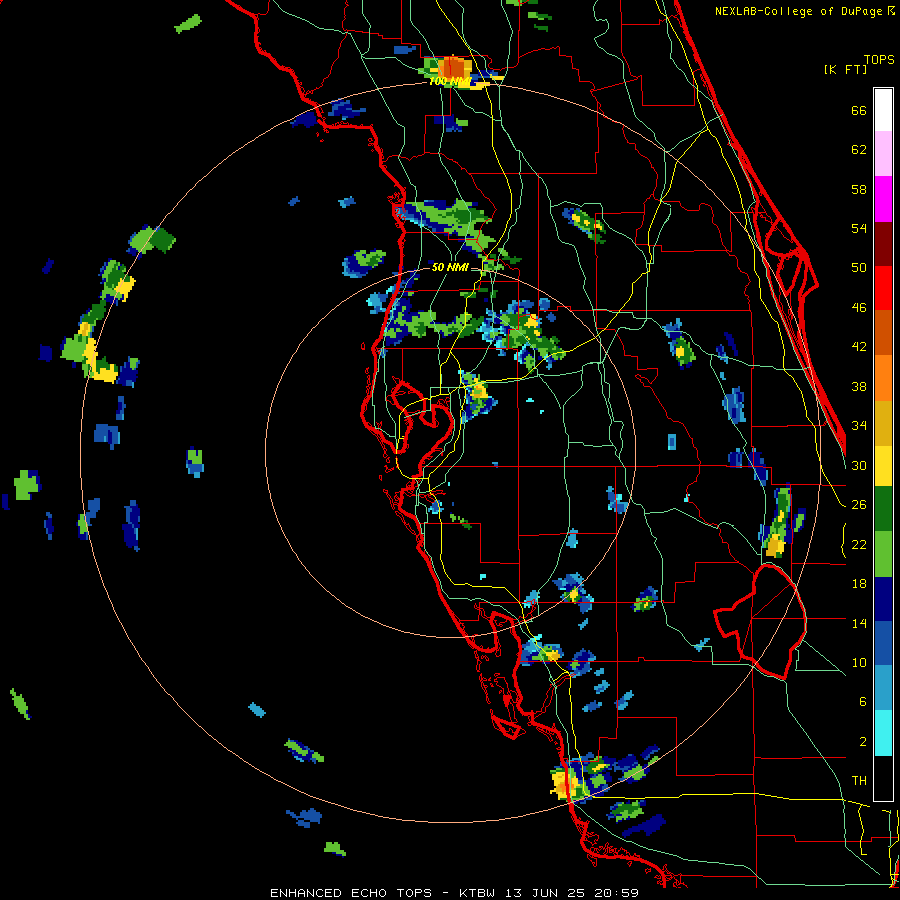Click the "38" legend value
Viewport: 900px width, 900px height.
[859, 386]
